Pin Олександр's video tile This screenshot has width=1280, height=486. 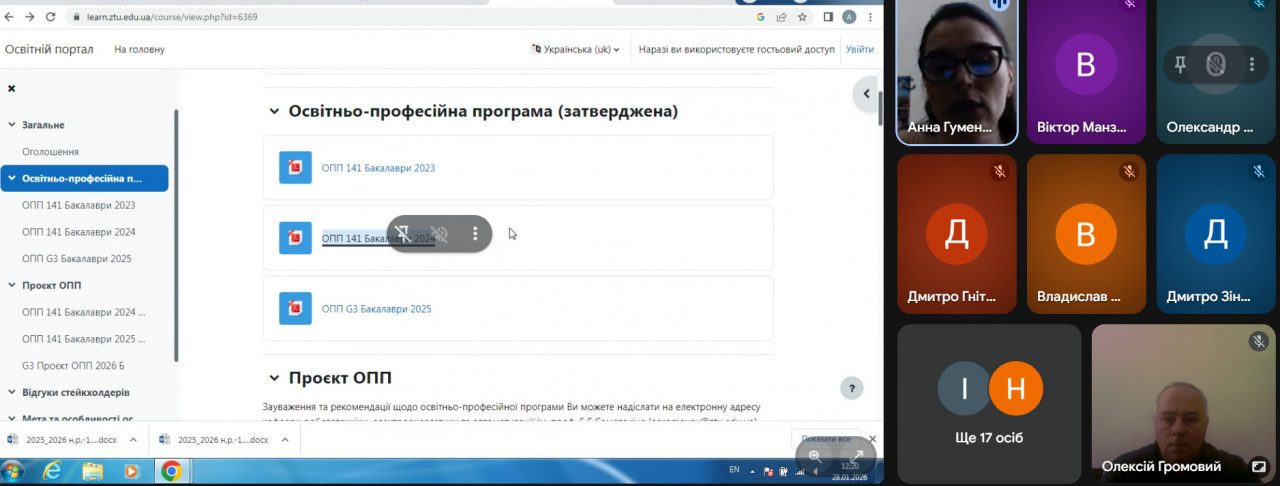(x=1180, y=65)
